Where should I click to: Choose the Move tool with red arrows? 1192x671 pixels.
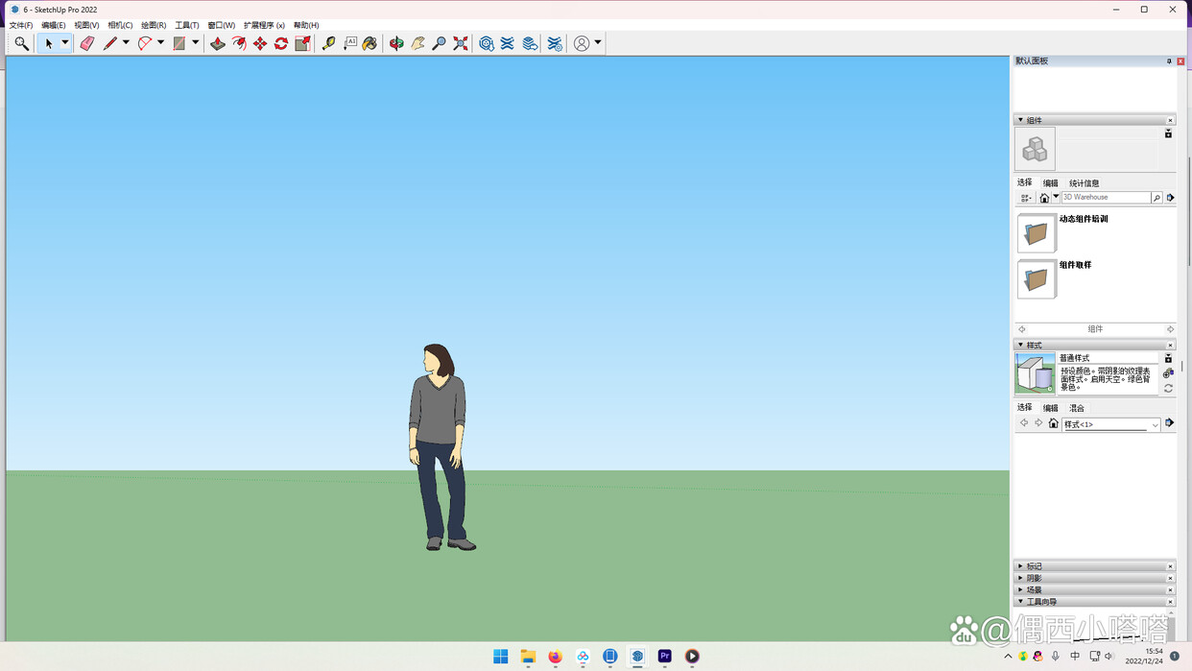(x=260, y=43)
